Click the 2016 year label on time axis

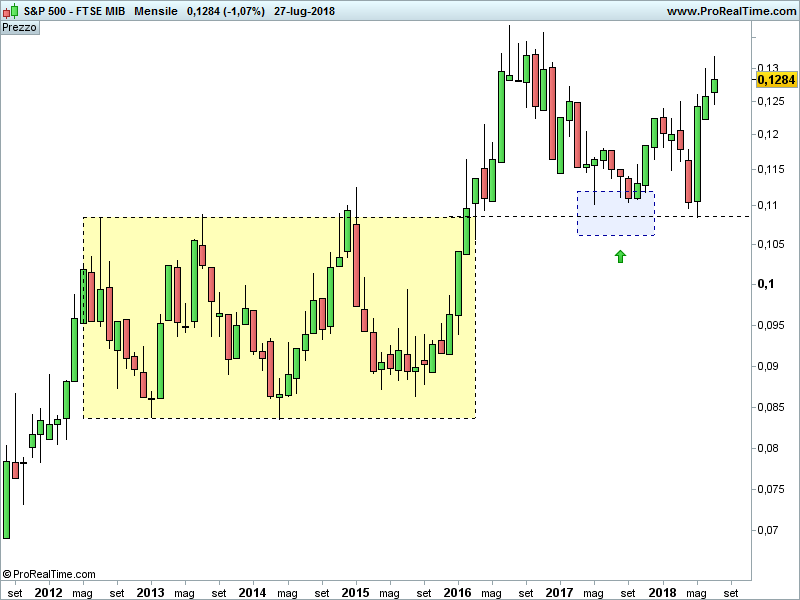[458, 592]
